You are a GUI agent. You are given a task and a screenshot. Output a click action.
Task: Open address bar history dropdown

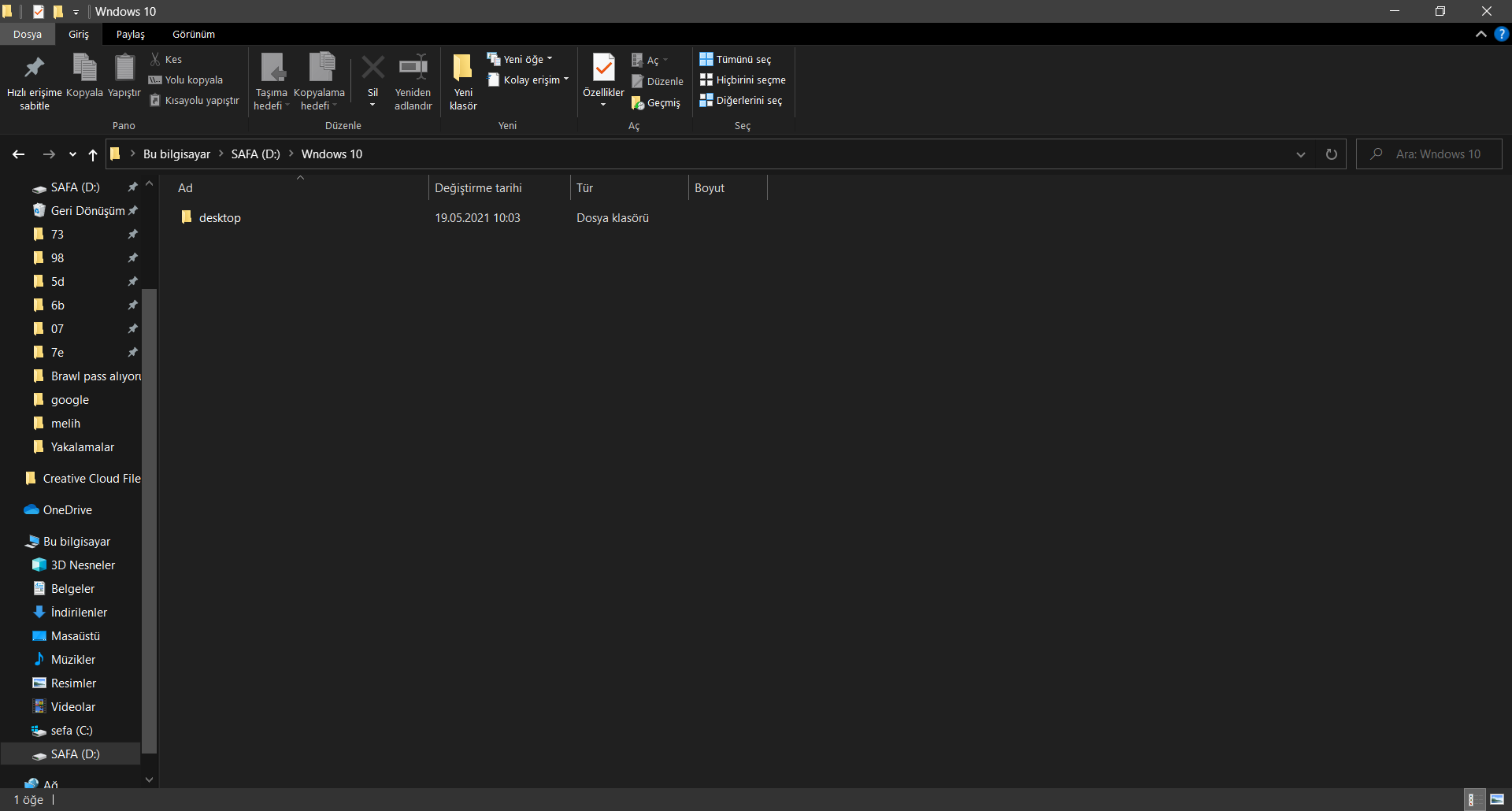click(1301, 154)
